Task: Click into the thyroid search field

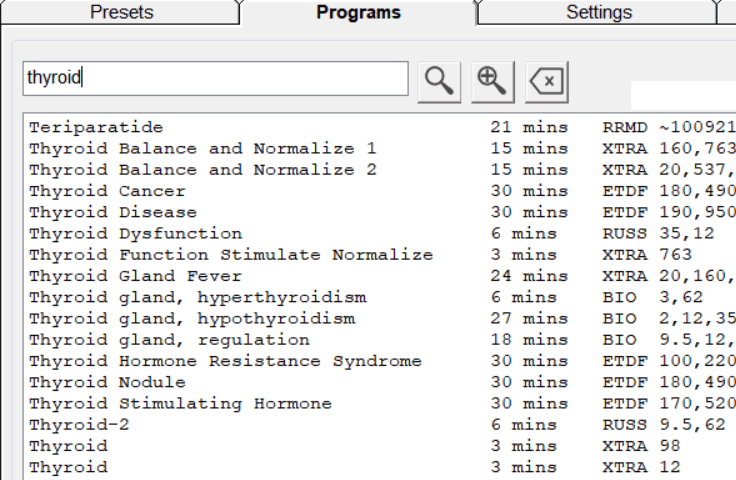Action: point(215,78)
